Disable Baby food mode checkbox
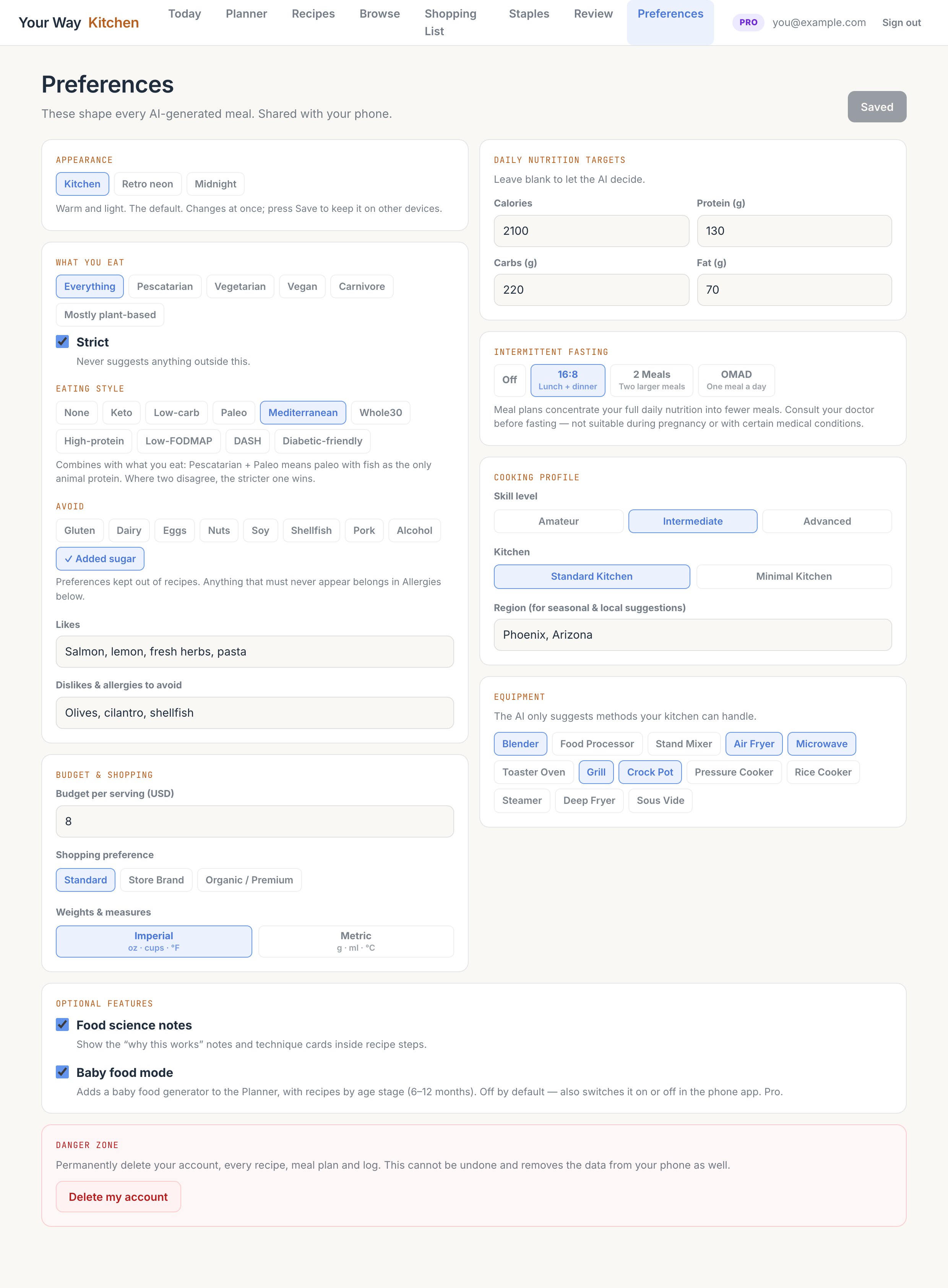The image size is (948, 1288). coord(62,1072)
